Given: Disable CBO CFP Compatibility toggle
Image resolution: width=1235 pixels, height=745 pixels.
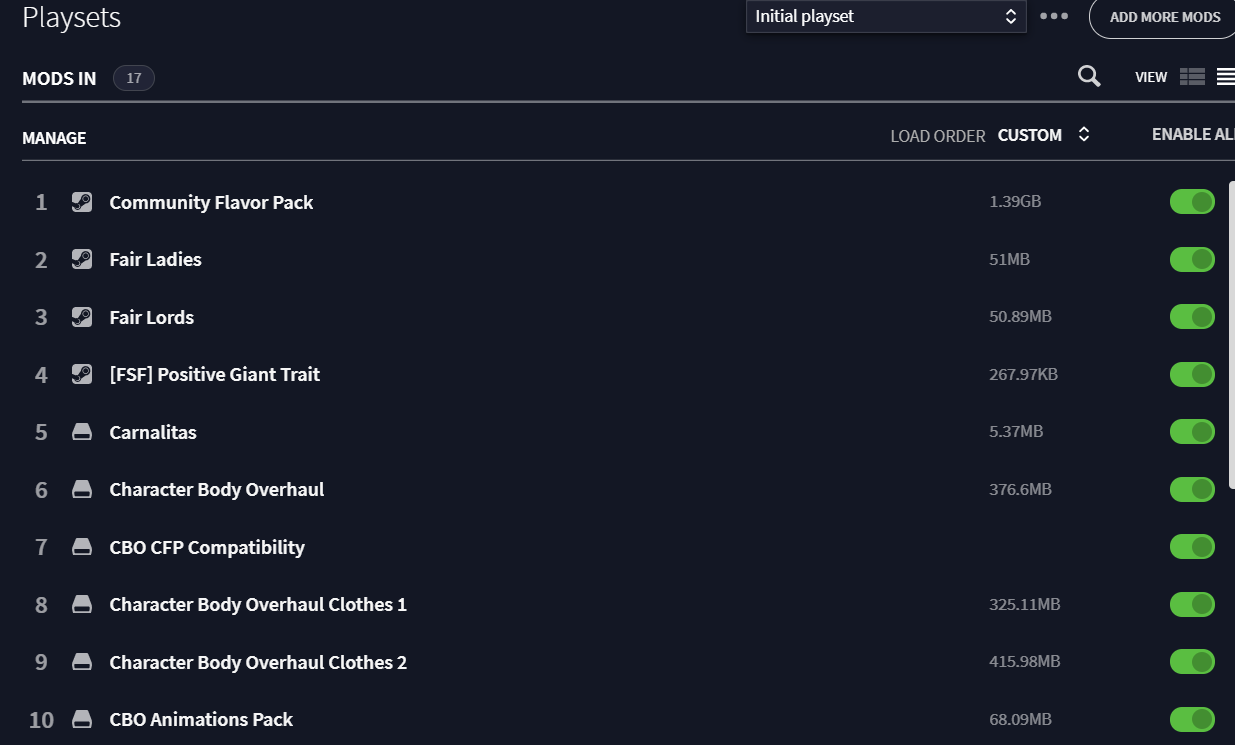Looking at the screenshot, I should point(1192,547).
